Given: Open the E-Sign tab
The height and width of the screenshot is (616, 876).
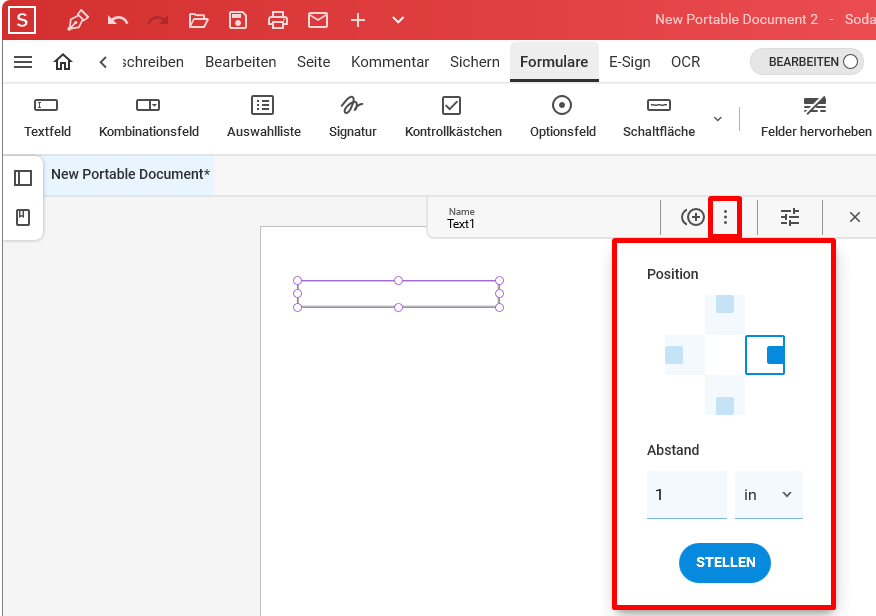Looking at the screenshot, I should 630,62.
